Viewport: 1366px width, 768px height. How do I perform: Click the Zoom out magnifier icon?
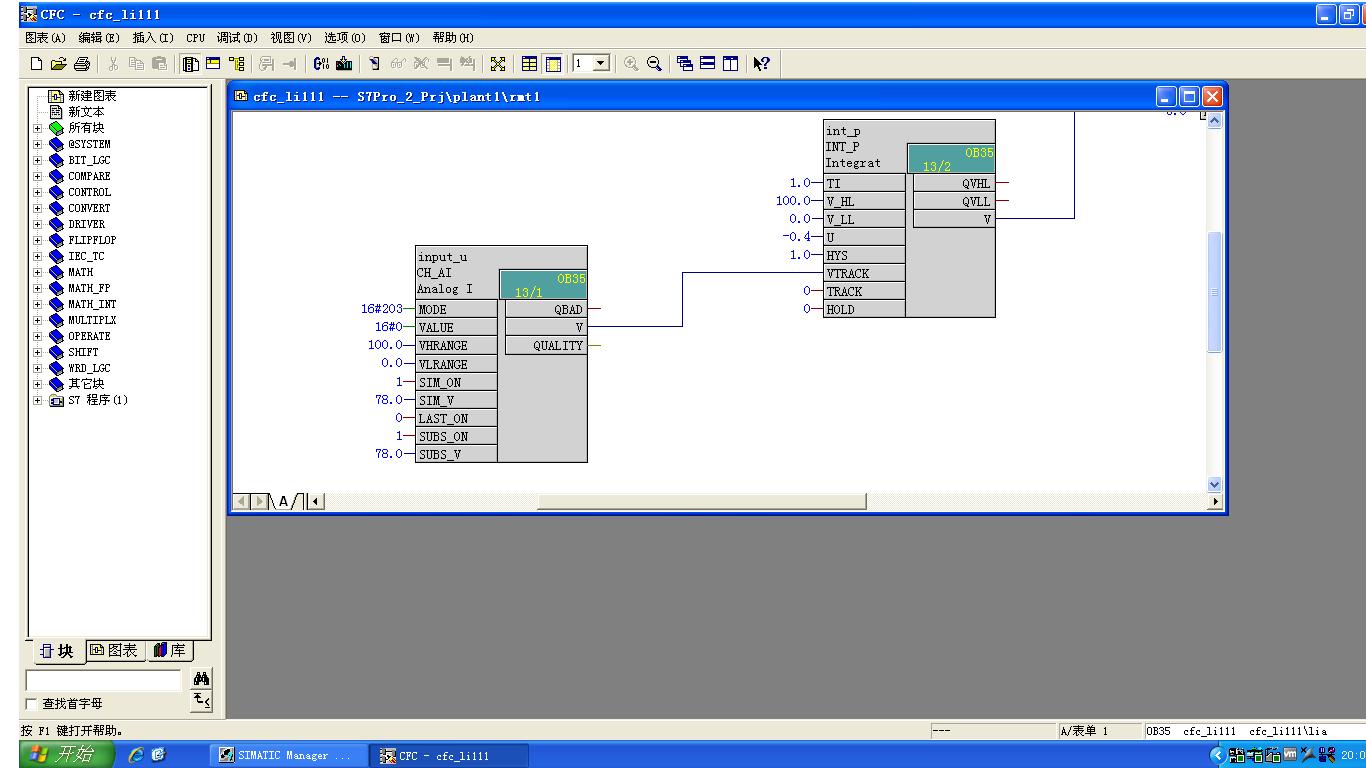click(x=654, y=64)
